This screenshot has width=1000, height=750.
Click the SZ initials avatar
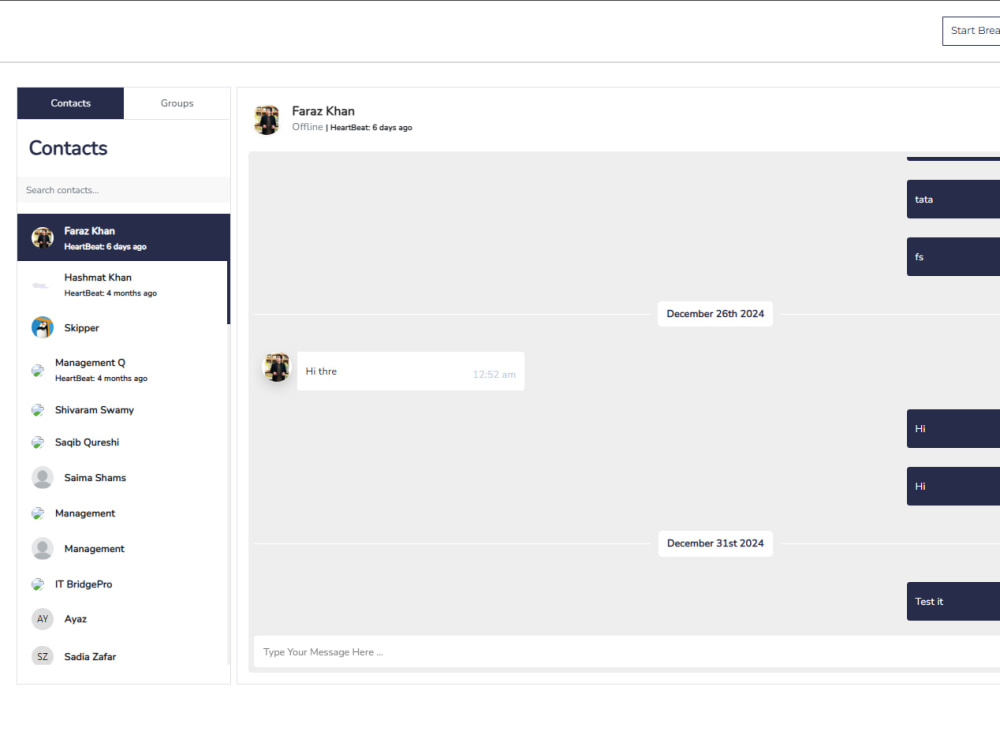[43, 656]
